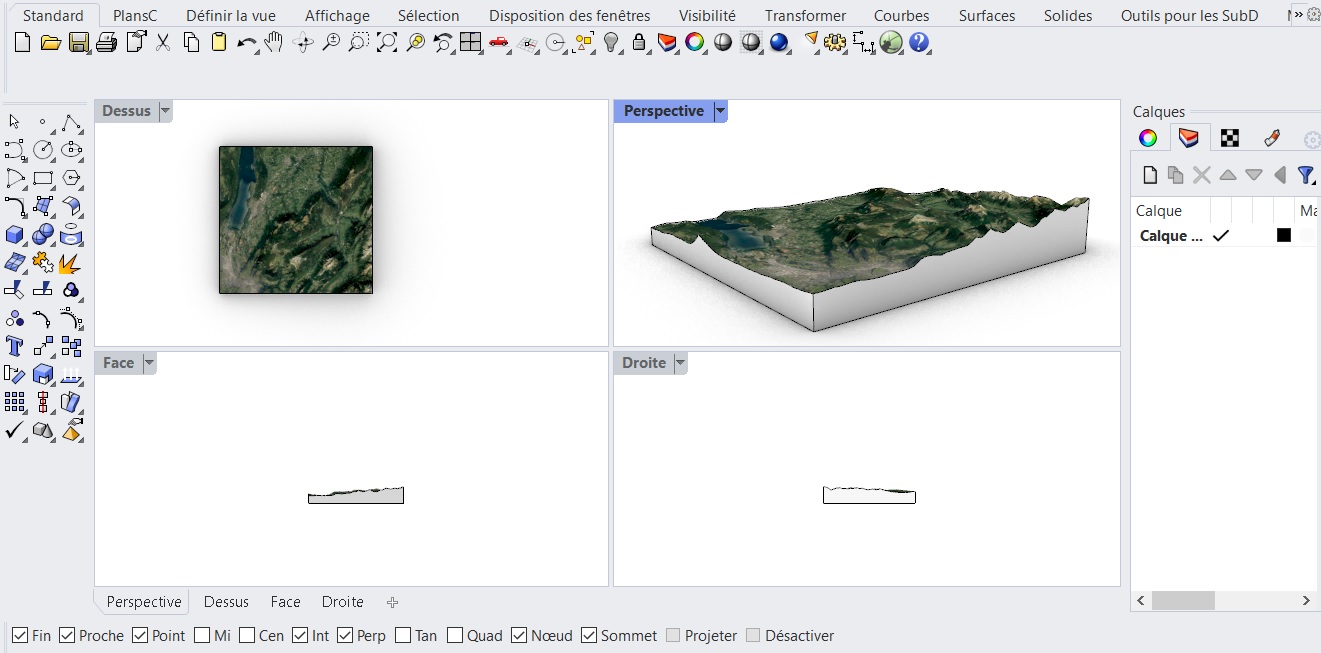Enable the Mi object snap checkbox
Viewport: 1321px width, 653px height.
point(203,636)
